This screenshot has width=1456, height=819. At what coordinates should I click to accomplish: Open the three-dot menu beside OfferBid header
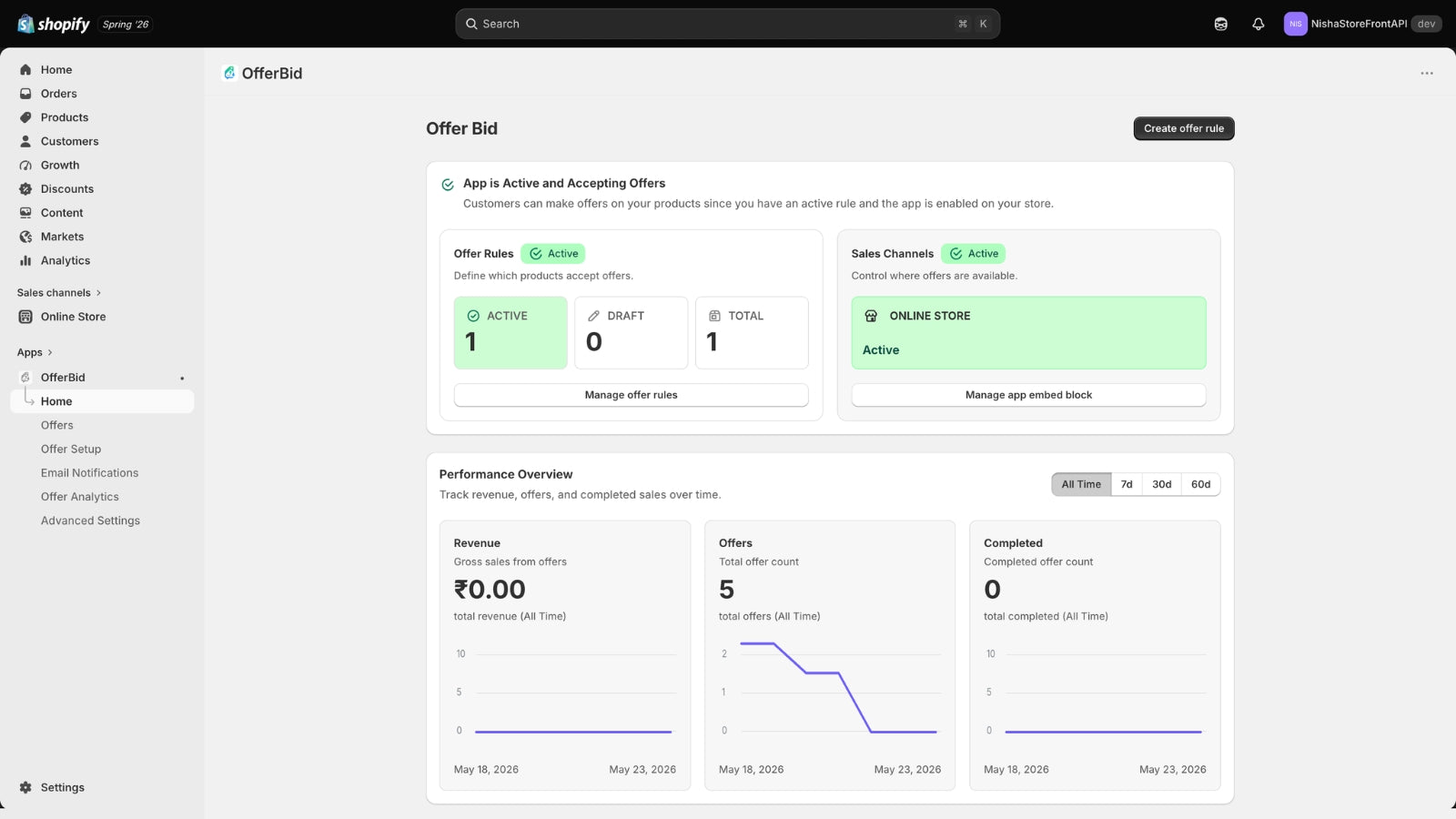(1426, 74)
